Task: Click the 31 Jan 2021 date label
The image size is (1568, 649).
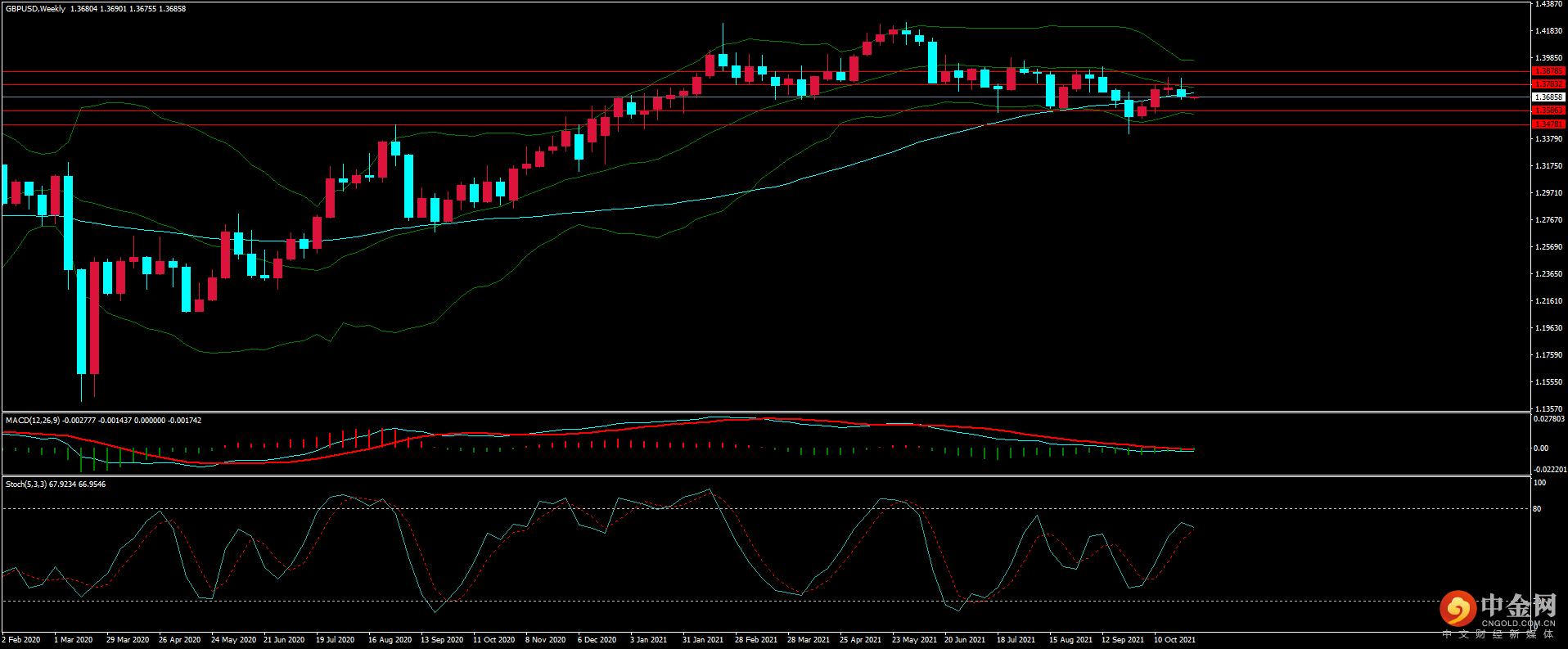Action: tap(703, 640)
